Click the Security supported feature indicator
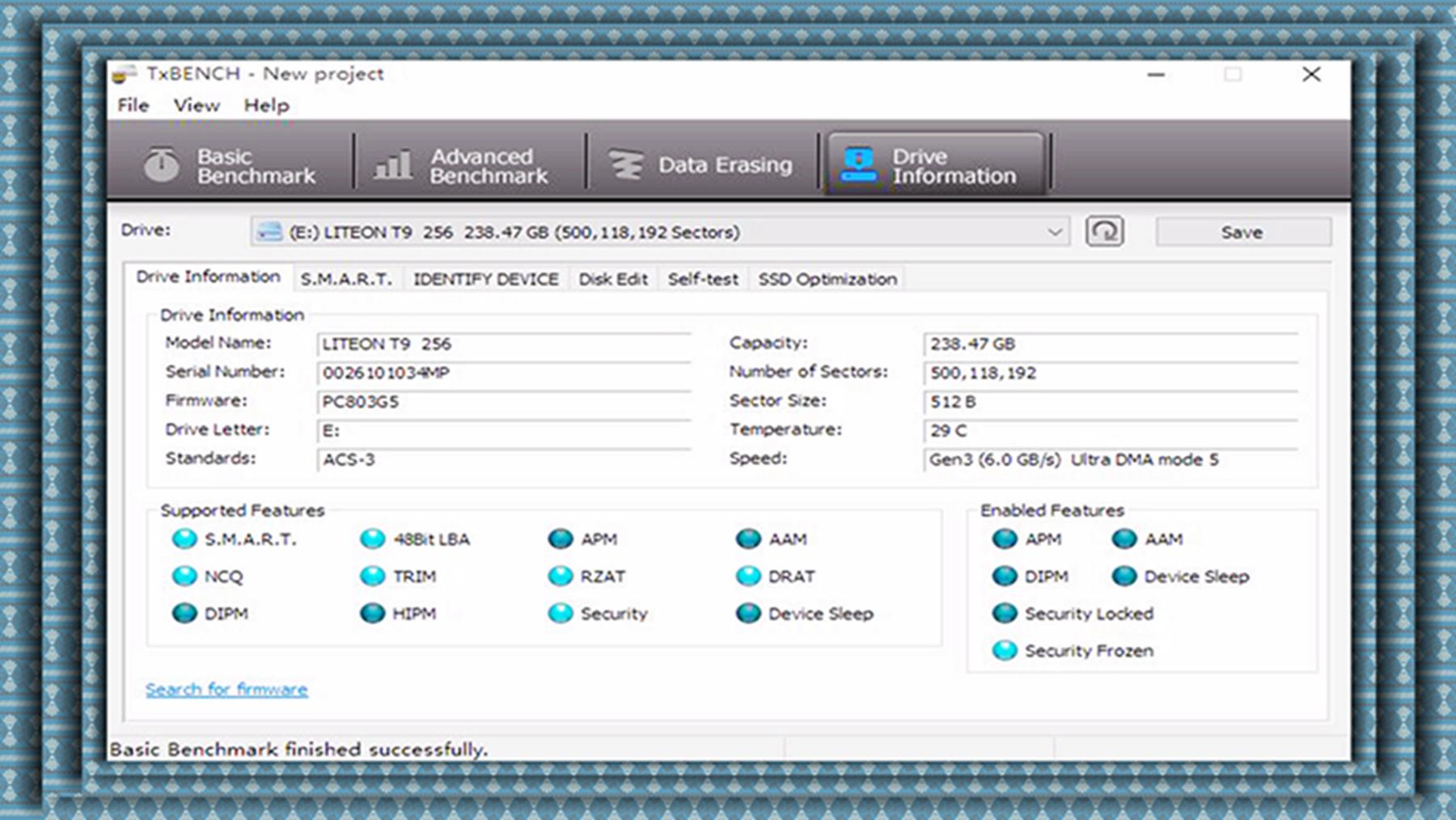The image size is (1456, 820). (560, 613)
